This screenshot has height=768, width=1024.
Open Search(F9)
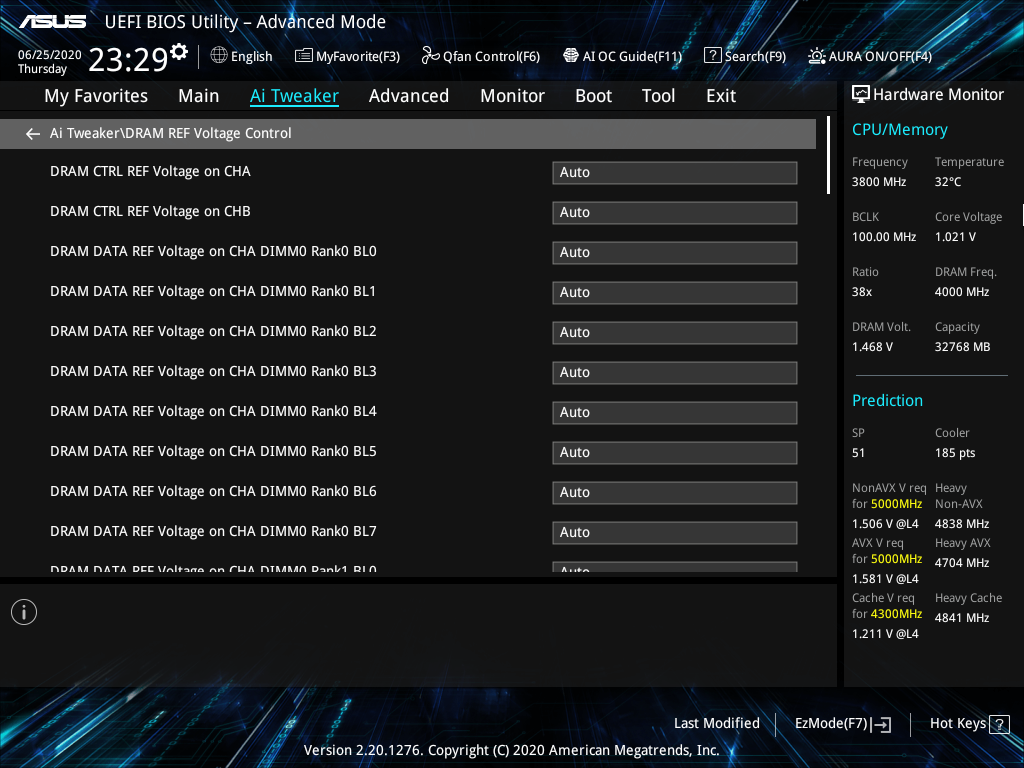(x=745, y=56)
